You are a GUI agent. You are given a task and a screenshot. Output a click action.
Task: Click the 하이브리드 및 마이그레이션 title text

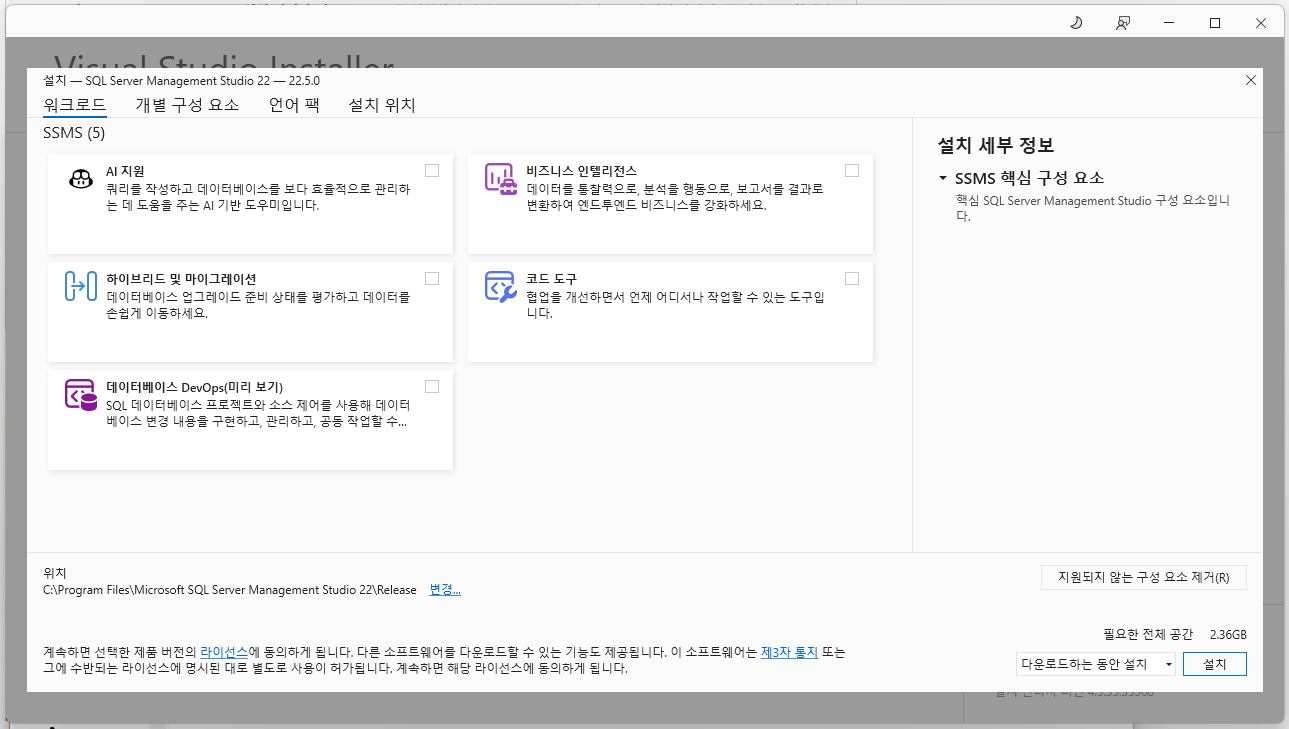pyautogui.click(x=181, y=279)
